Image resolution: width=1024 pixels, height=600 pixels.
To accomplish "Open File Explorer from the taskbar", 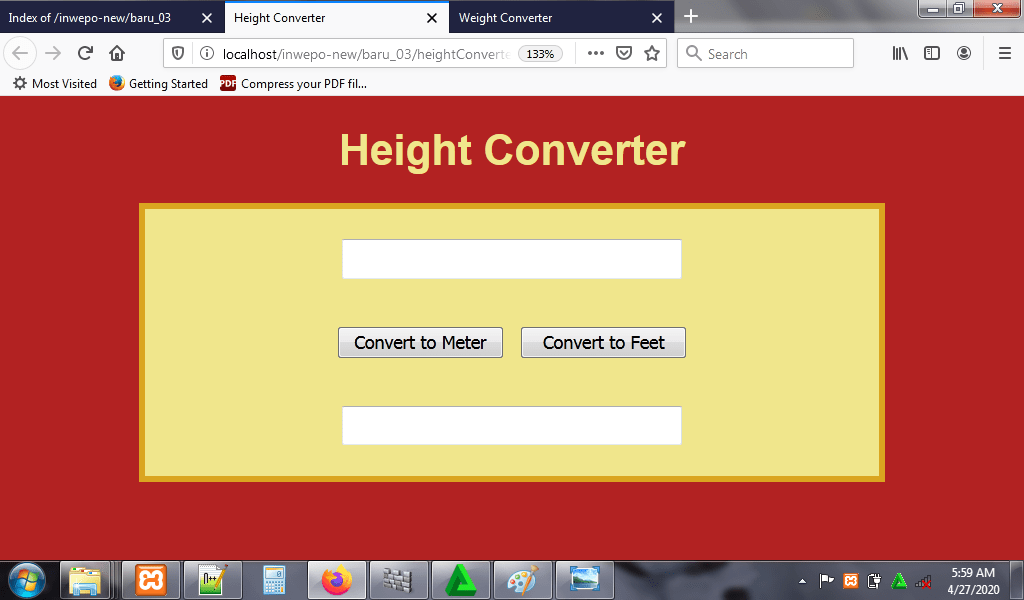I will tap(85, 580).
